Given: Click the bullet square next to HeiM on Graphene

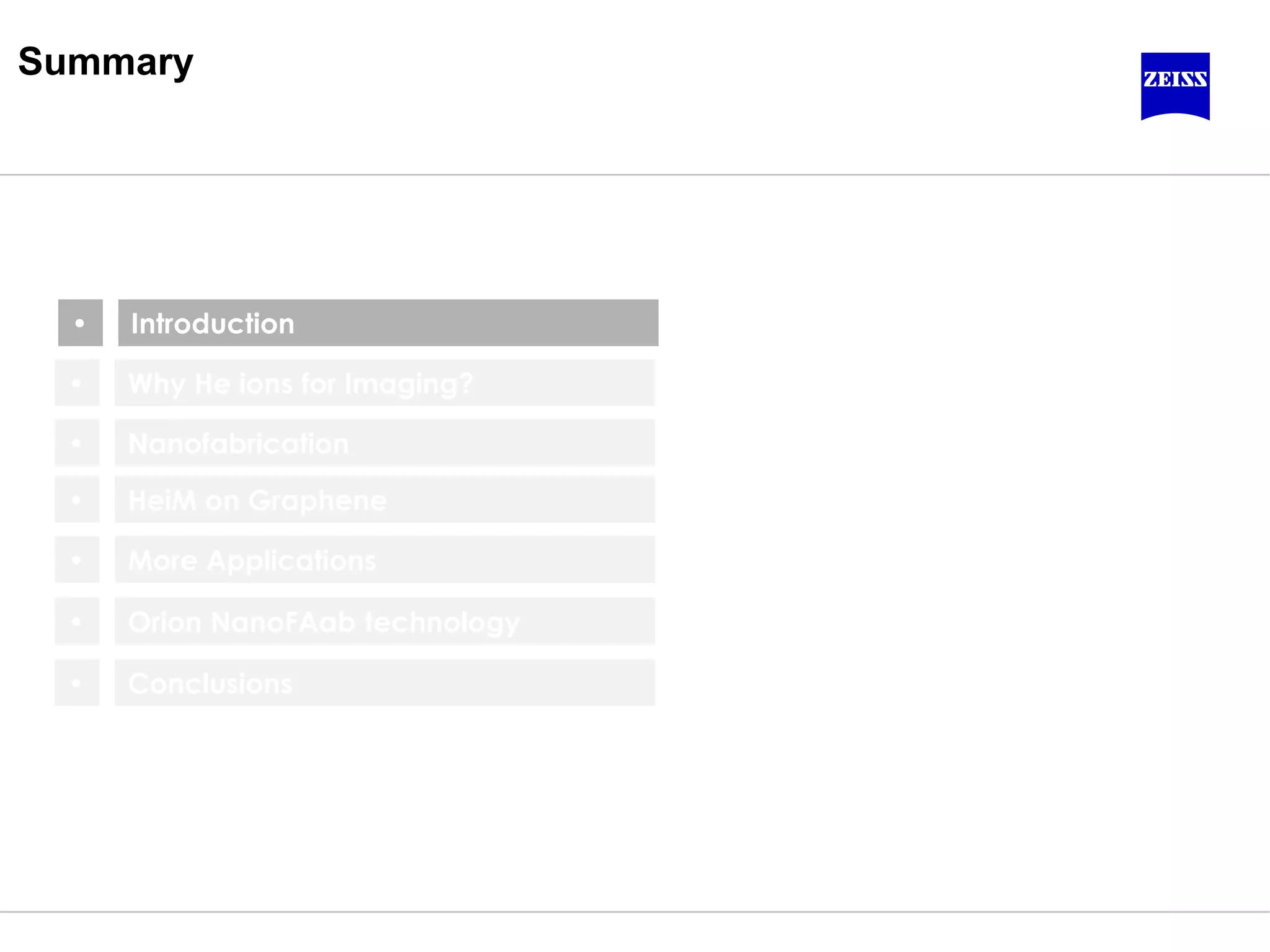Looking at the screenshot, I should pyautogui.click(x=77, y=500).
